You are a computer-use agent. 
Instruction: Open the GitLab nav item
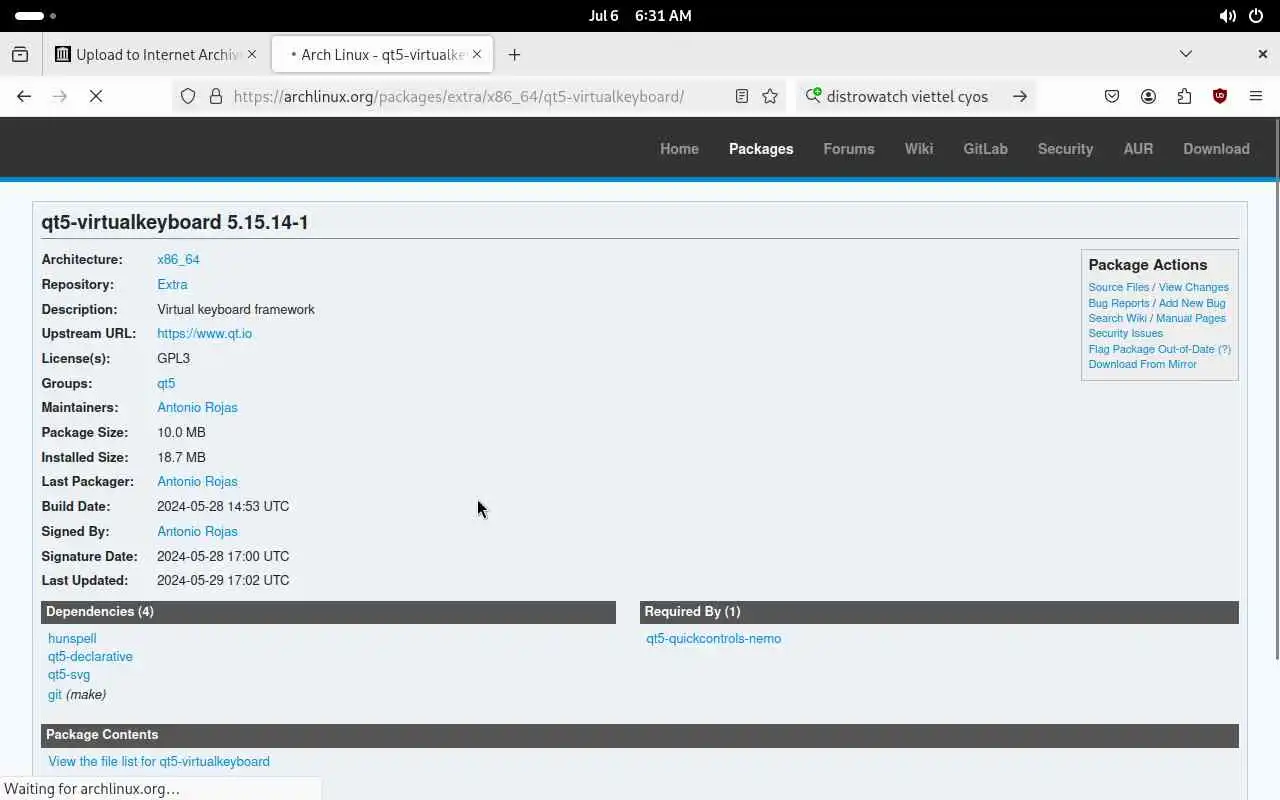click(985, 149)
